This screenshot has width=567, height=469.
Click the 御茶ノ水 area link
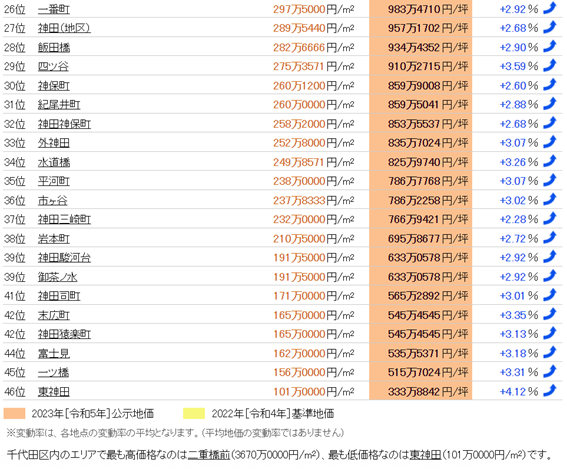pos(57,277)
